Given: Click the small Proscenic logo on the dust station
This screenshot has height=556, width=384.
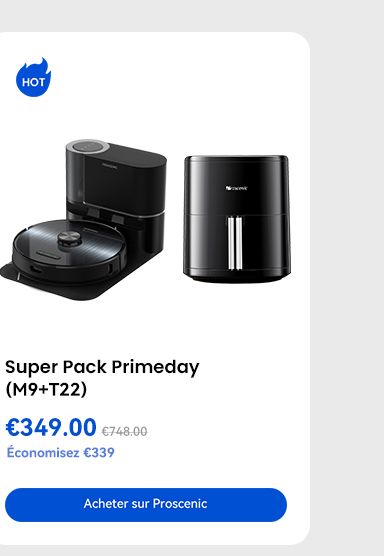Looking at the screenshot, I should 110,165.
